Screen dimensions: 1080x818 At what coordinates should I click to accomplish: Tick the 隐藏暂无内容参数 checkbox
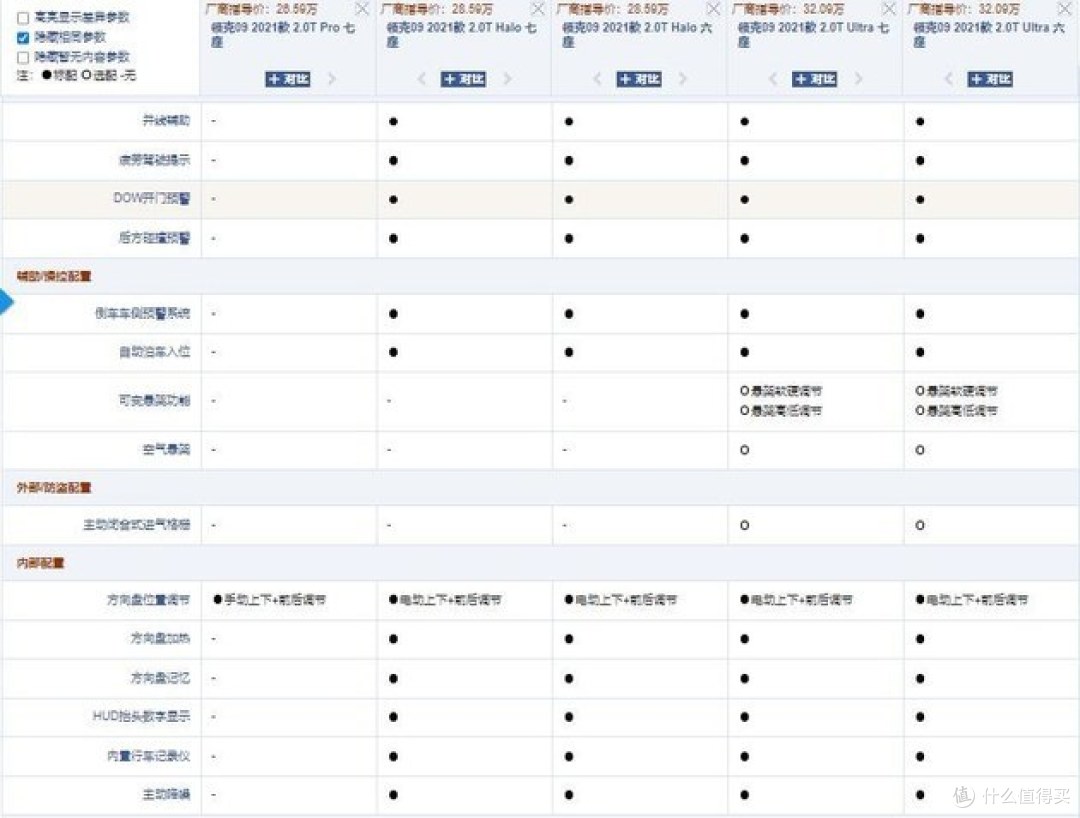point(23,57)
